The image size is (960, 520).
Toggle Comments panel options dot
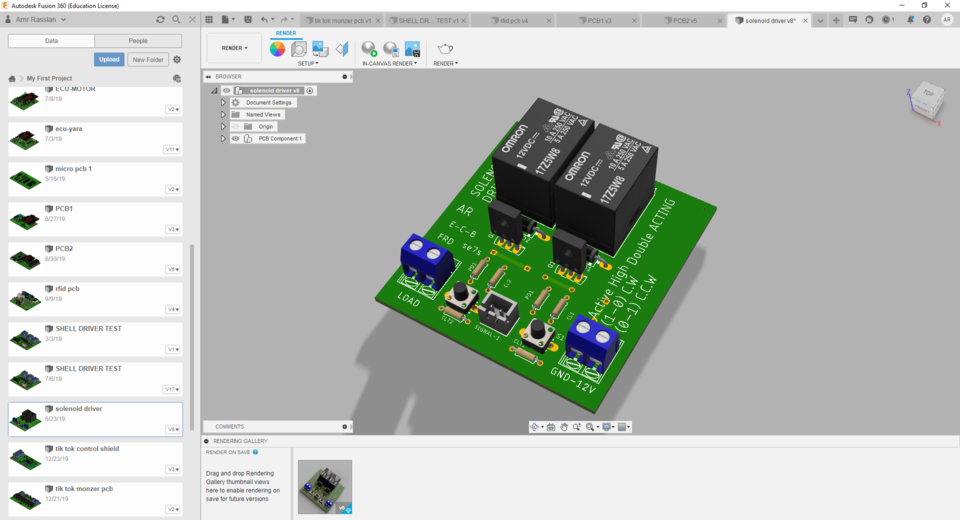pyautogui.click(x=345, y=426)
